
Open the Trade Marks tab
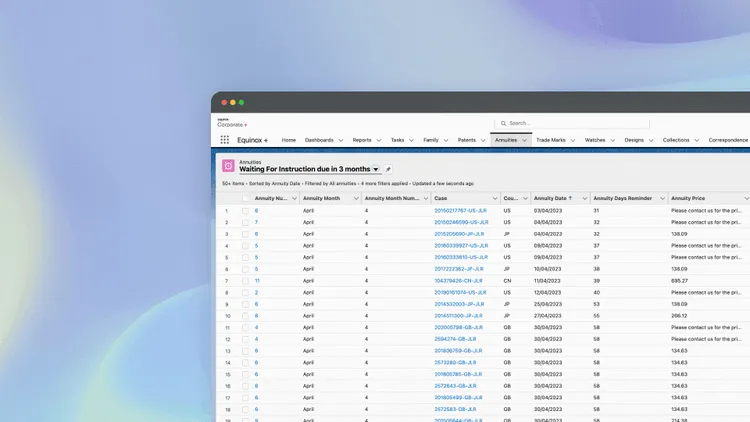point(551,140)
